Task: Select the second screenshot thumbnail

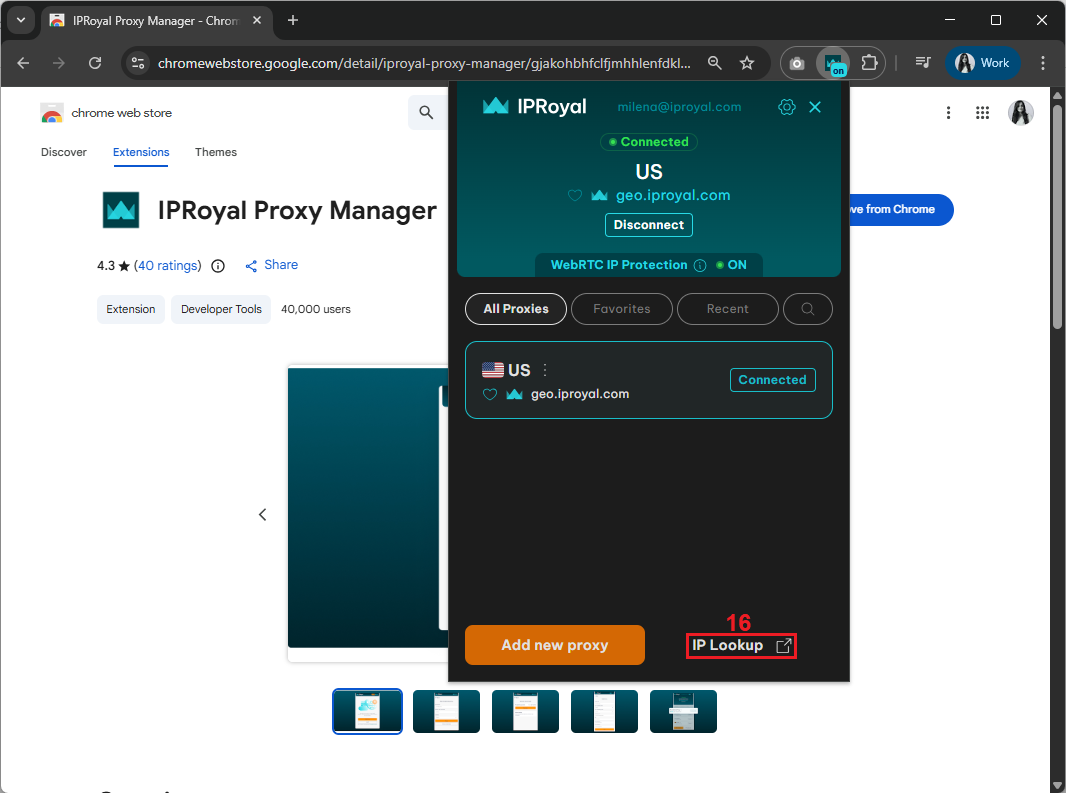Action: pos(446,711)
